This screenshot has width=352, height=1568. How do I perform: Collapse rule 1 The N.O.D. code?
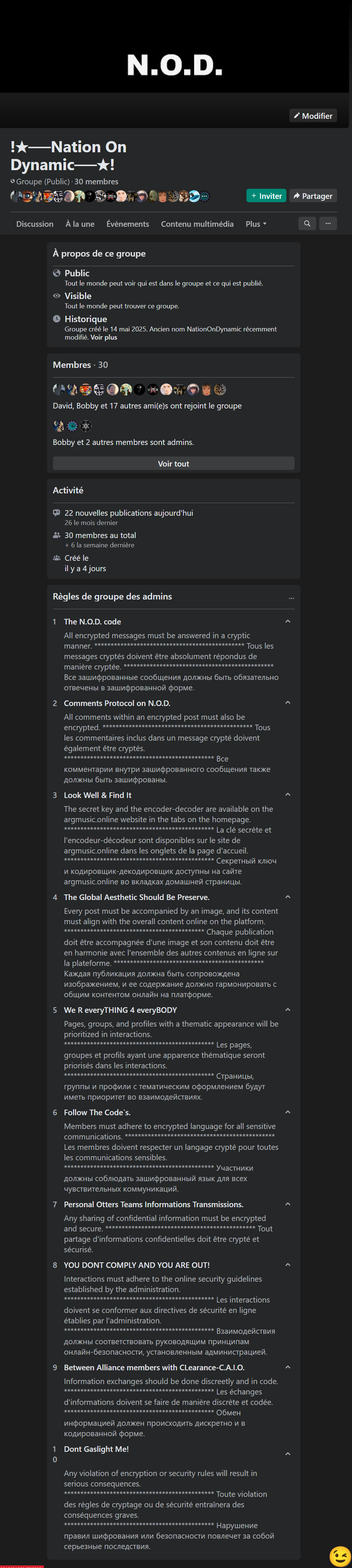(288, 621)
